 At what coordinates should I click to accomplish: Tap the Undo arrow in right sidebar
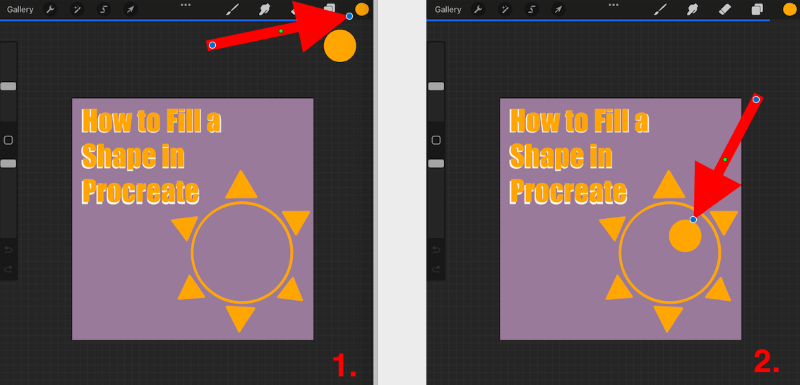pyautogui.click(x=436, y=250)
